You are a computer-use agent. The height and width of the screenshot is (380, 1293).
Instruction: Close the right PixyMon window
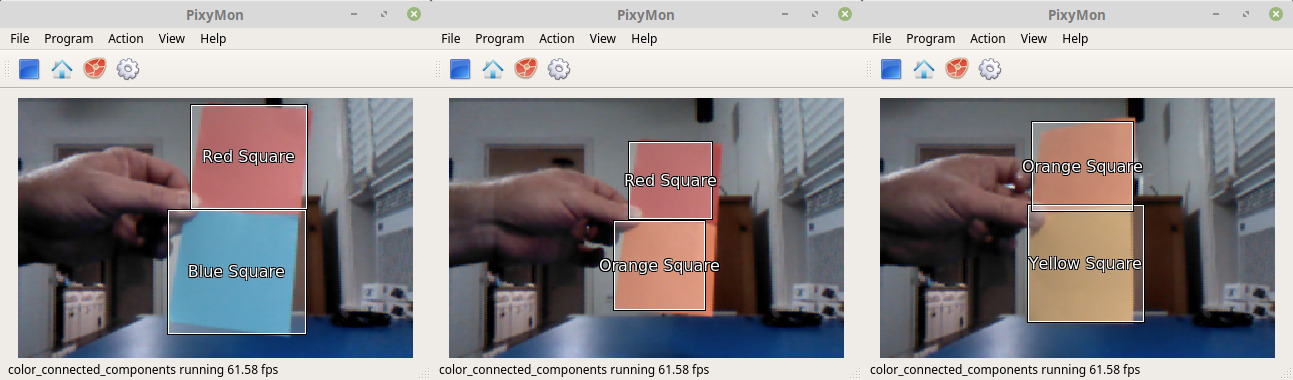point(1276,14)
